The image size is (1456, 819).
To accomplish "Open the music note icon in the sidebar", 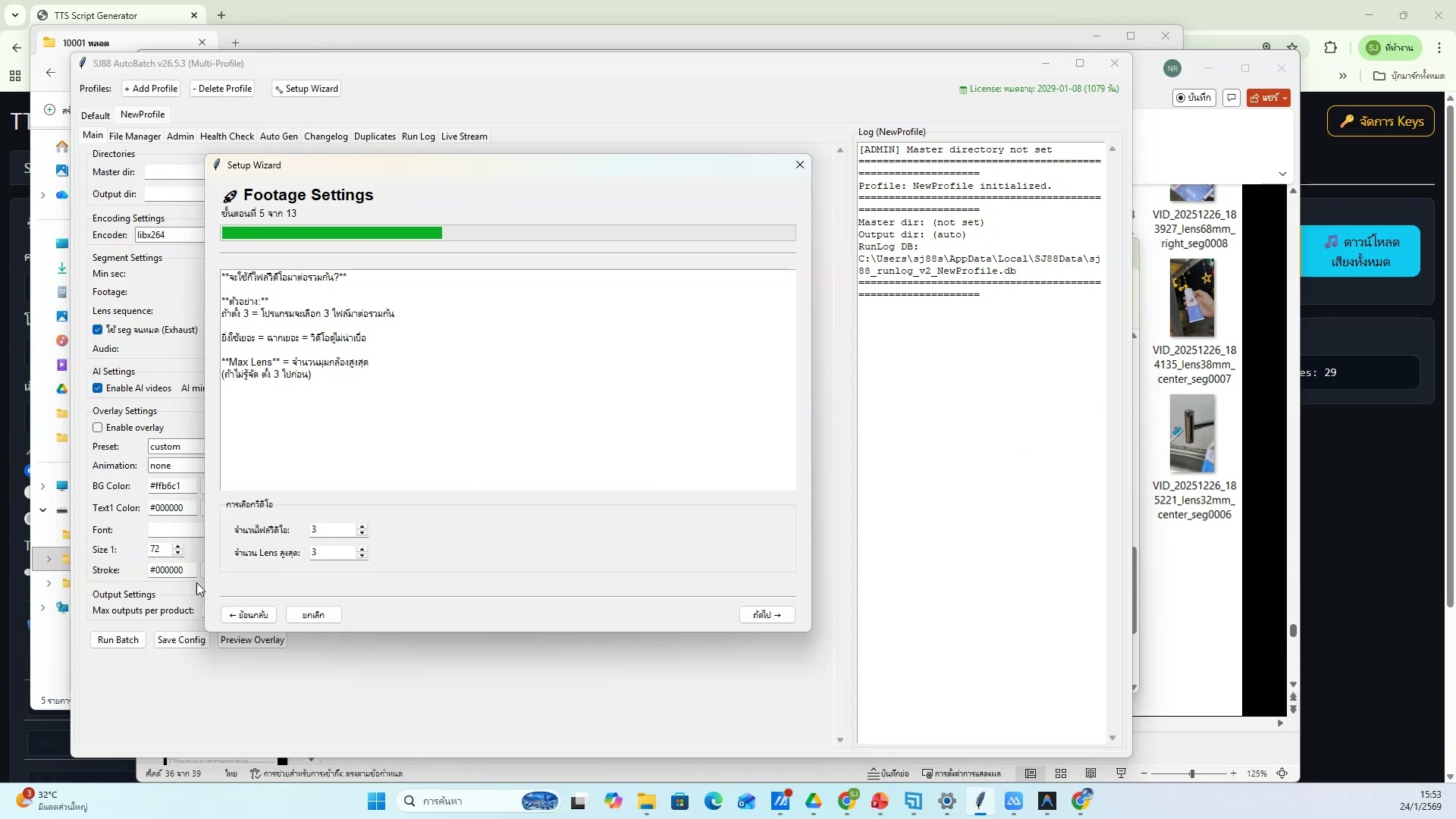I will (61, 341).
